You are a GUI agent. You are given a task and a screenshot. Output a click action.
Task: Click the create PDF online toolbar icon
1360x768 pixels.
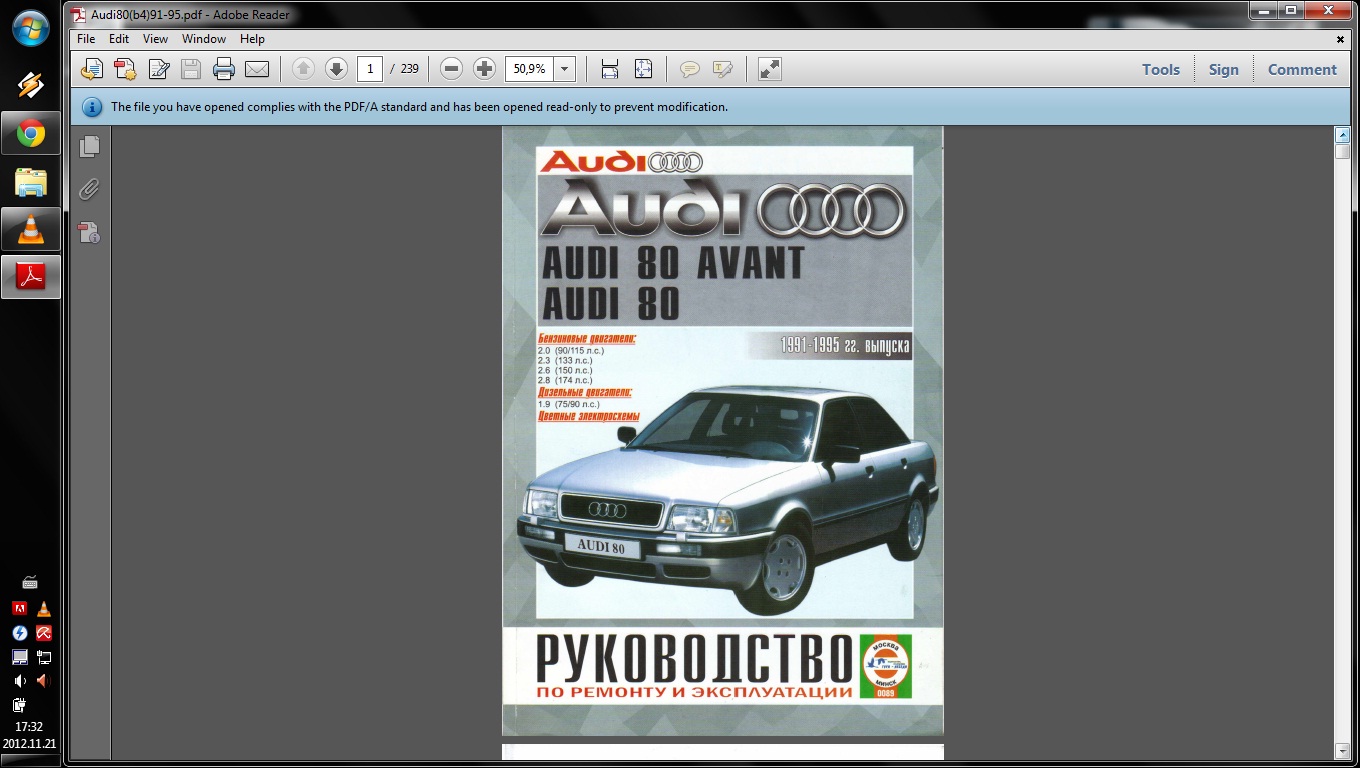coord(125,69)
